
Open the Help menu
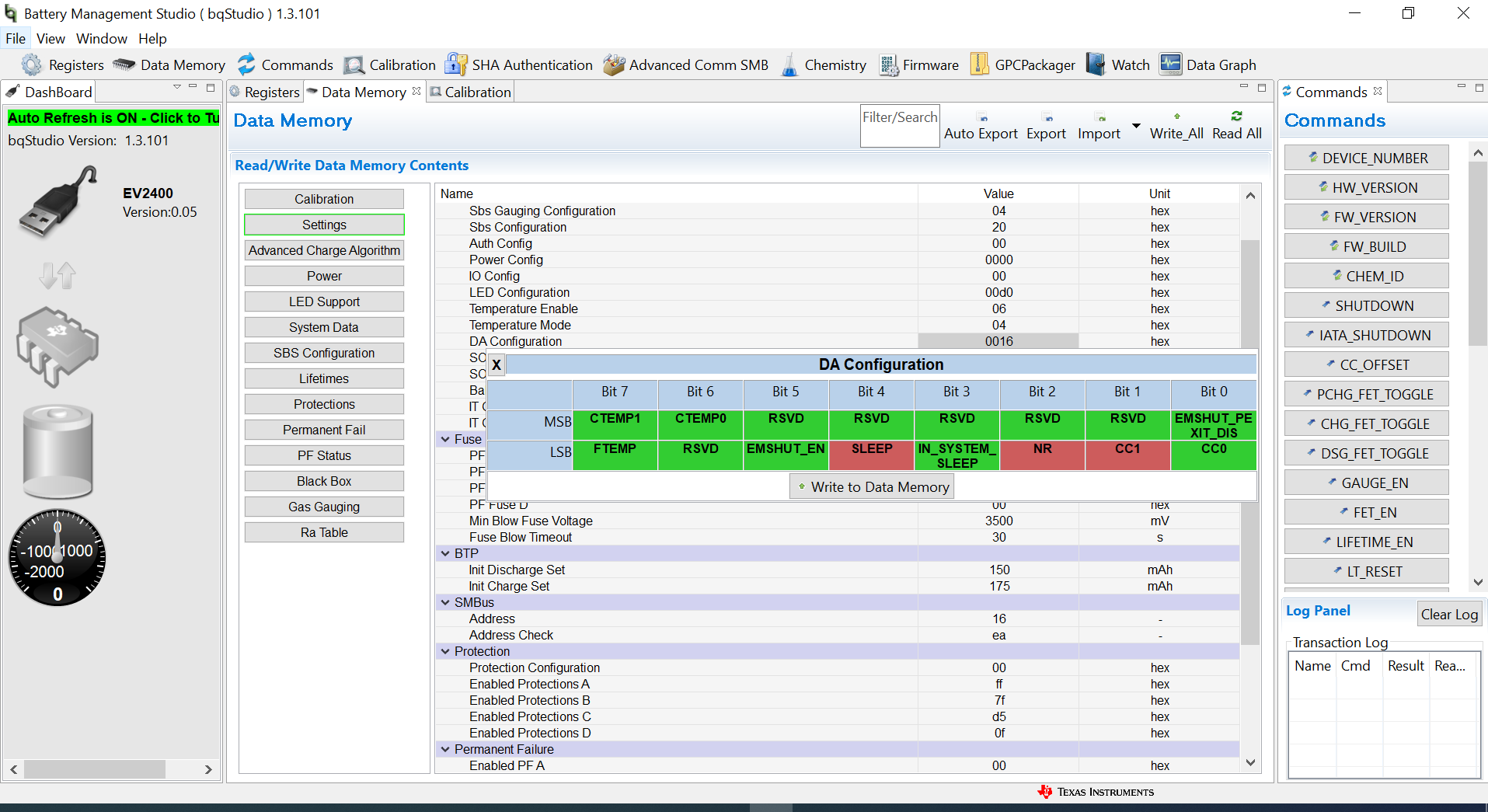[152, 39]
